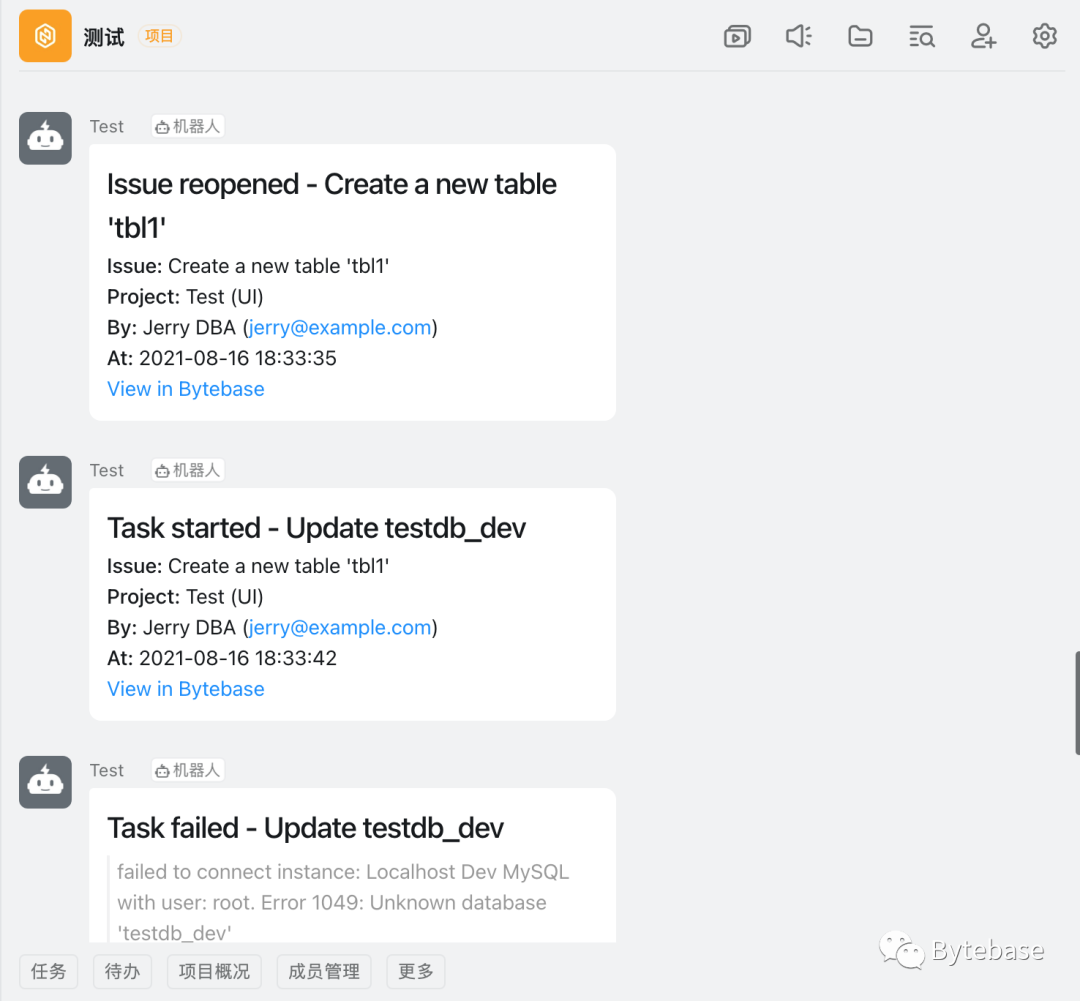Image resolution: width=1080 pixels, height=1001 pixels.
Task: Click the Issue reopened card title
Action: coord(332,206)
